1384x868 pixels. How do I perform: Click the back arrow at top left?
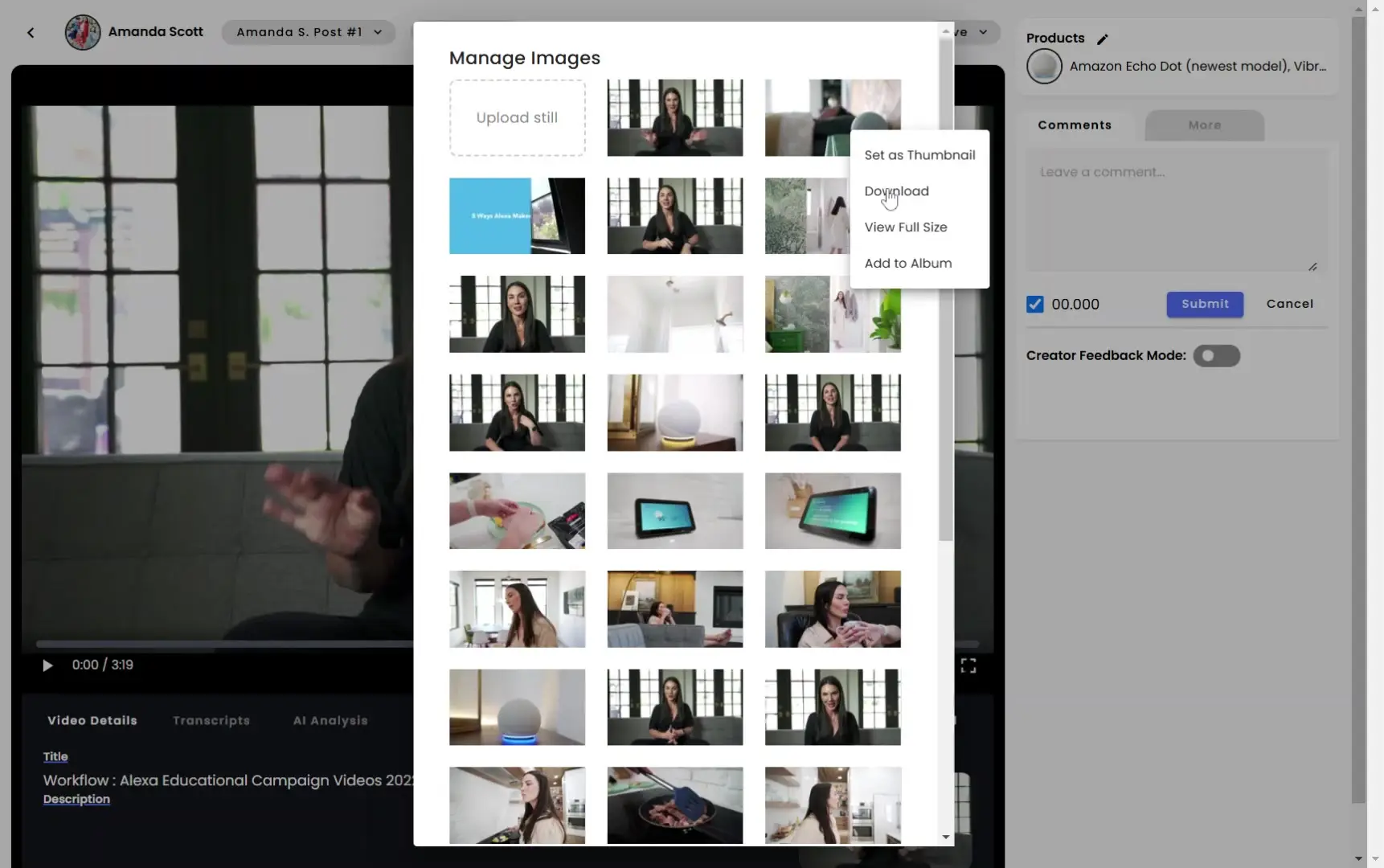[x=31, y=32]
